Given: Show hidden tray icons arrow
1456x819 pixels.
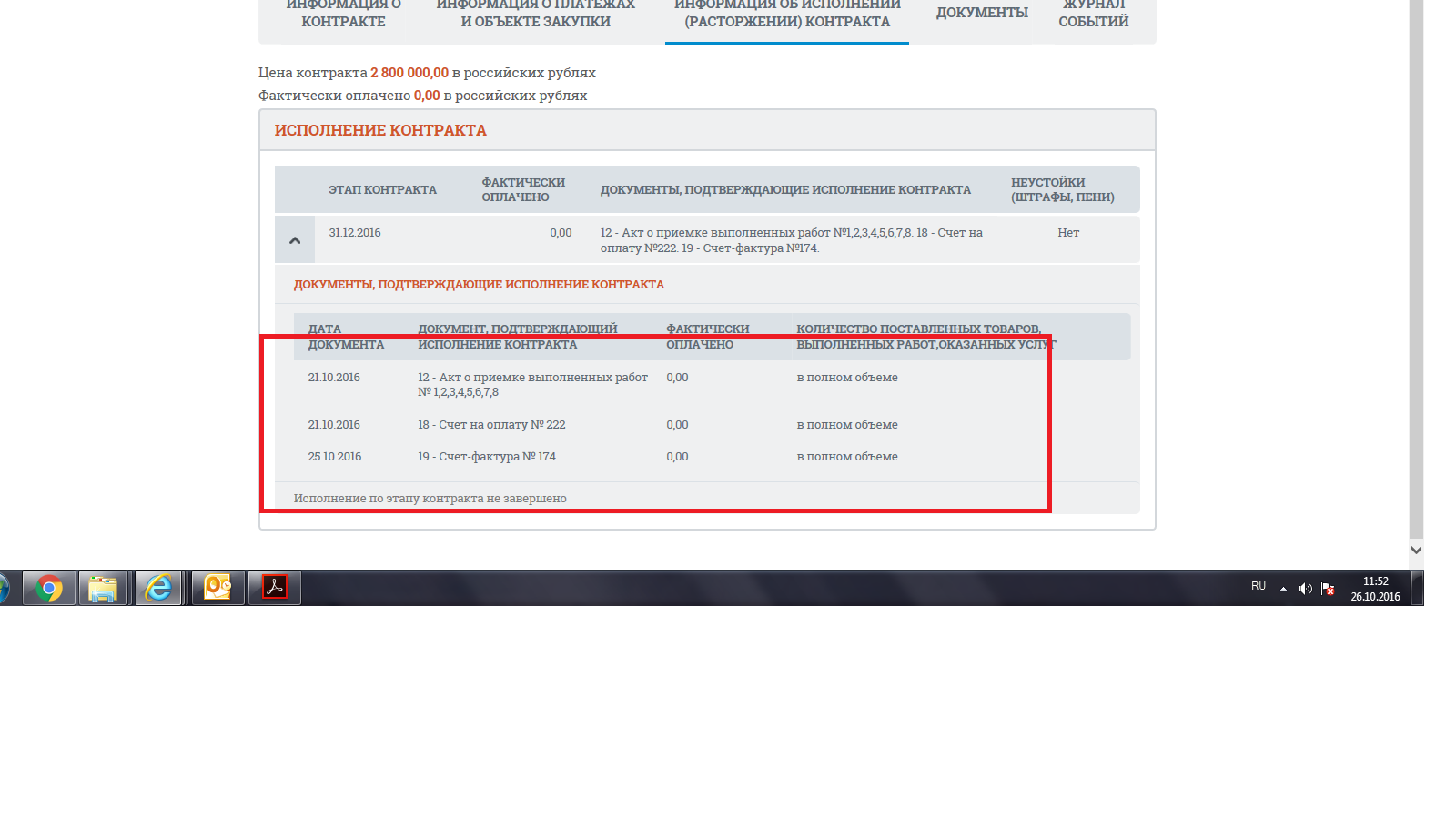Looking at the screenshot, I should coord(1283,589).
